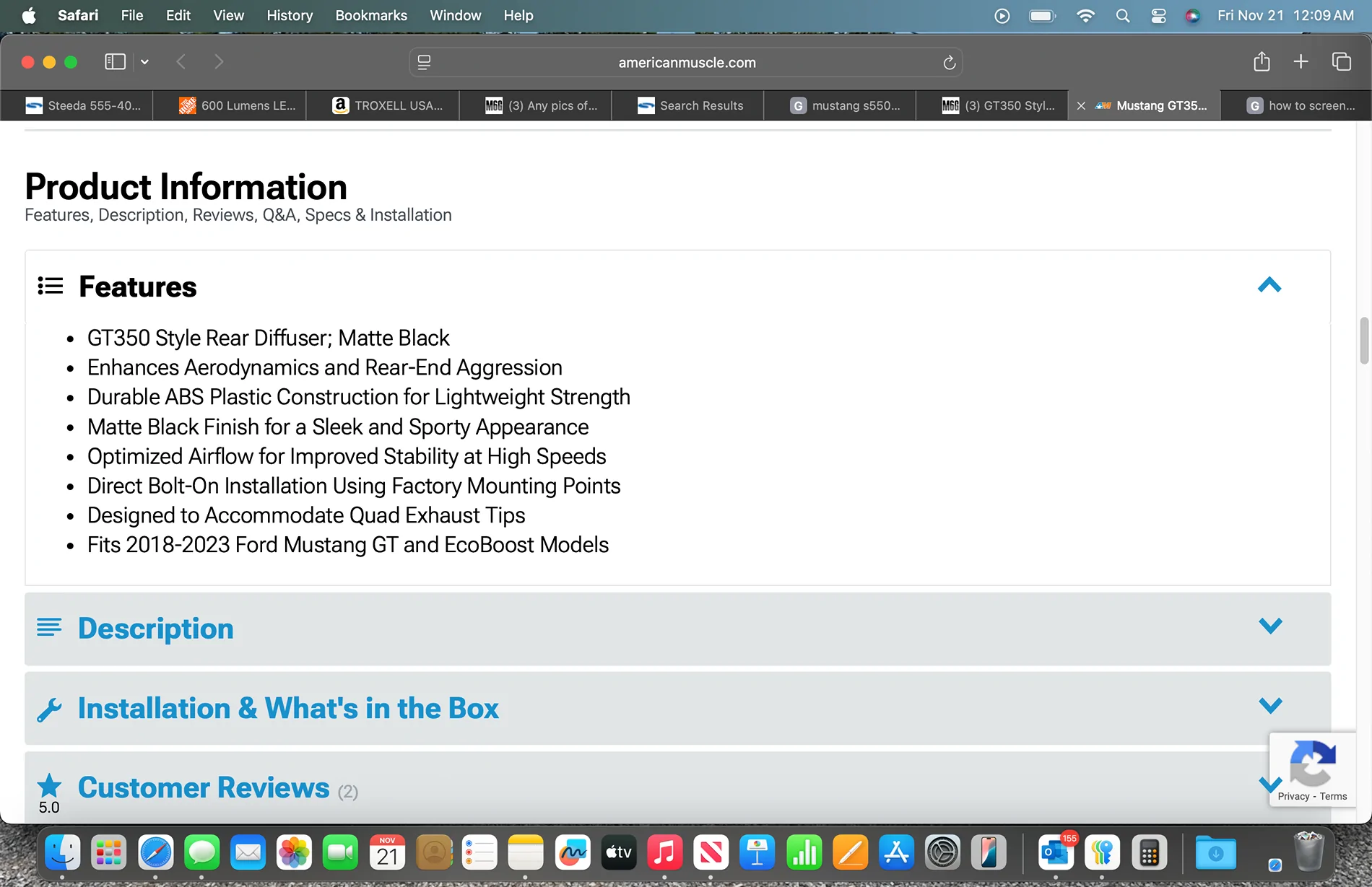Go back with the back arrow
The image size is (1372, 887).
click(x=181, y=62)
